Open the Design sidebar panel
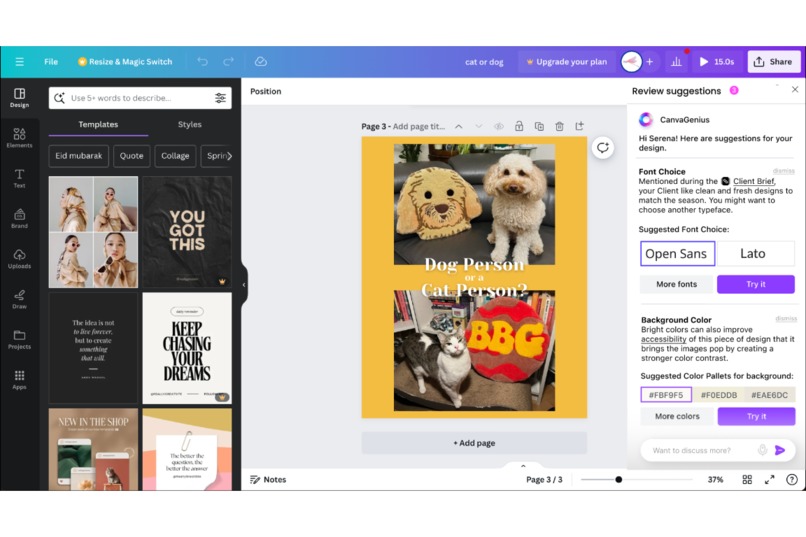This screenshot has height=537, width=806. pyautogui.click(x=20, y=98)
